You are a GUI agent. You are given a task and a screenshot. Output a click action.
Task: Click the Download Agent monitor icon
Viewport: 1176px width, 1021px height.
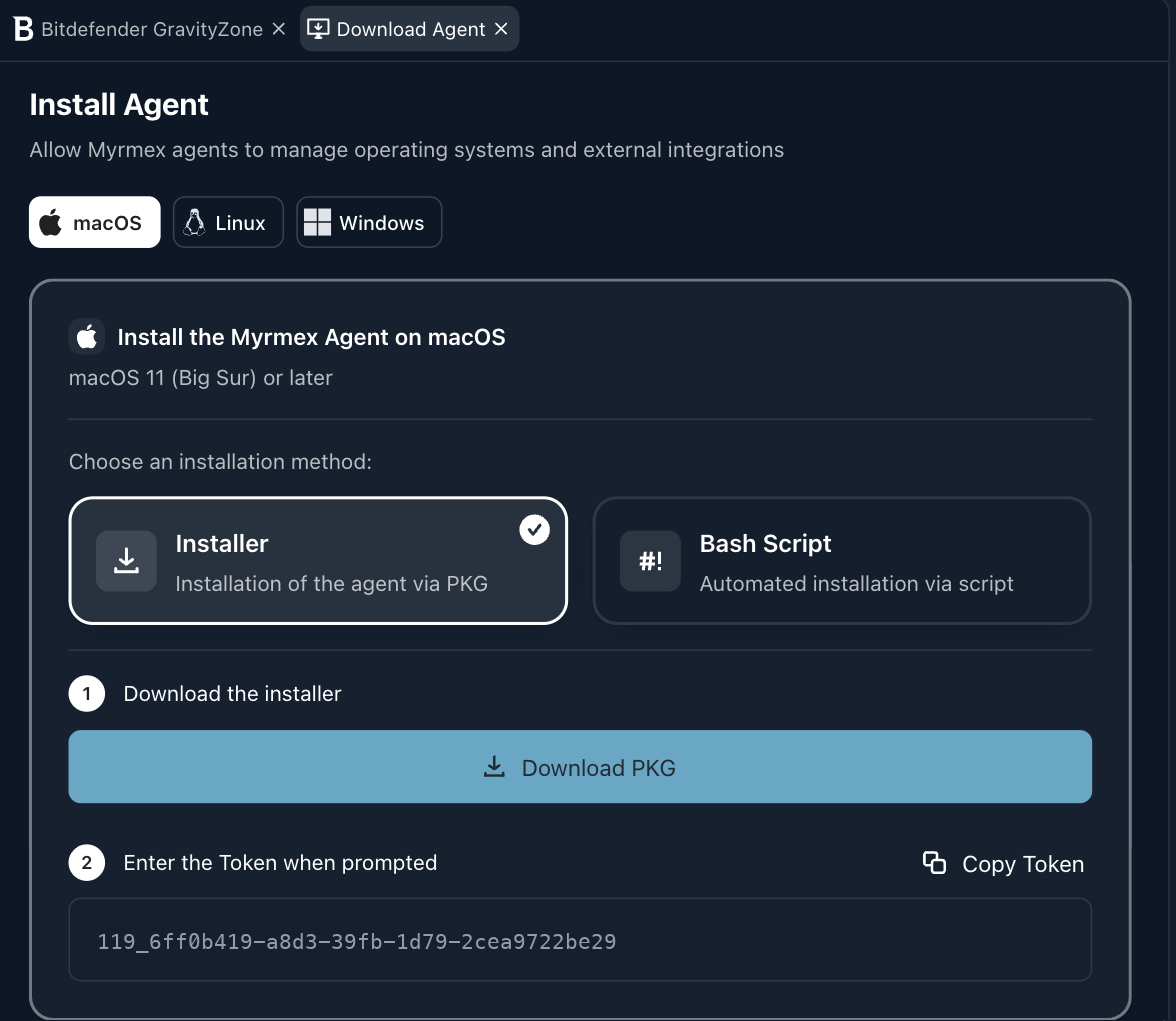click(318, 29)
